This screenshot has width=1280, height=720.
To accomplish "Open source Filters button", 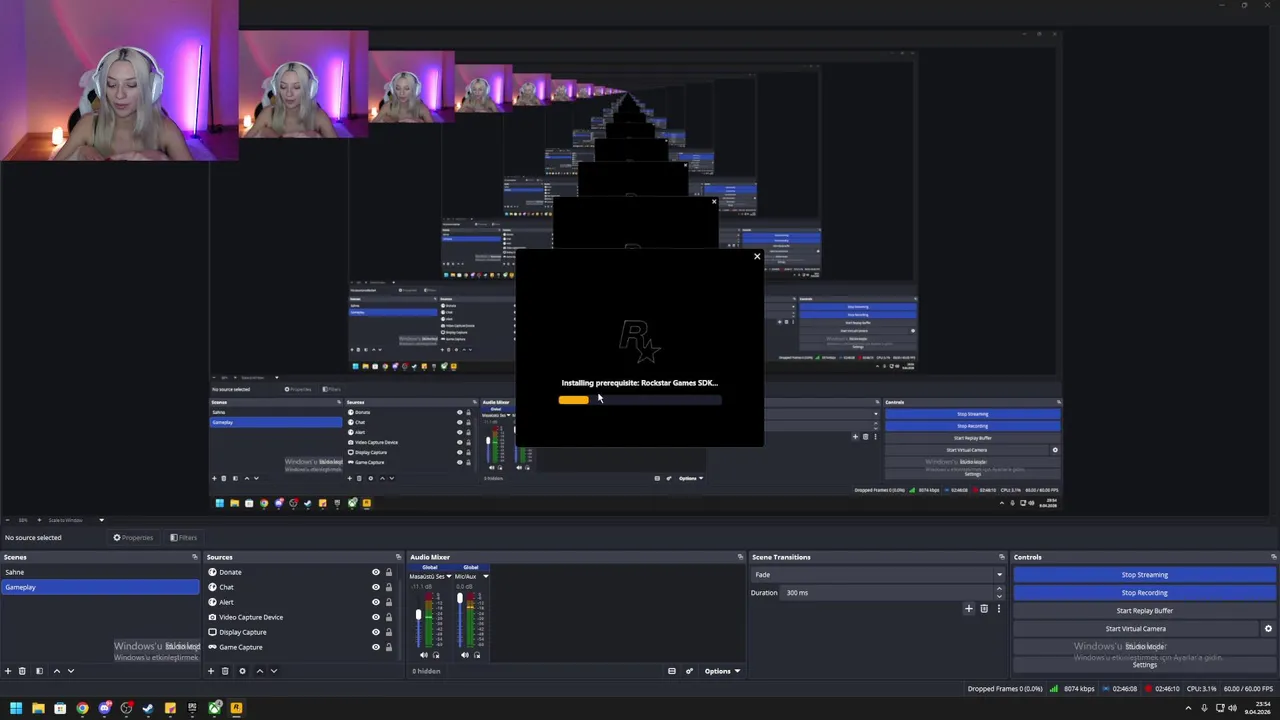I will pyautogui.click(x=183, y=538).
